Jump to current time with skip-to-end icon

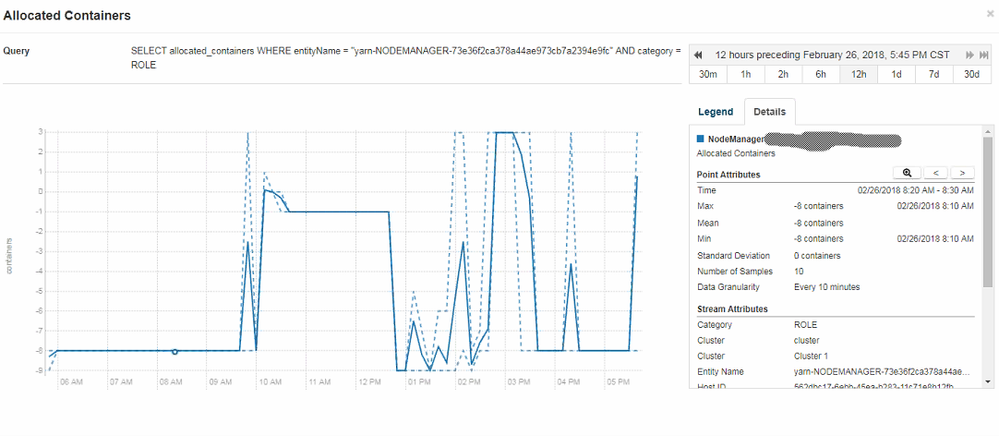[x=984, y=55]
